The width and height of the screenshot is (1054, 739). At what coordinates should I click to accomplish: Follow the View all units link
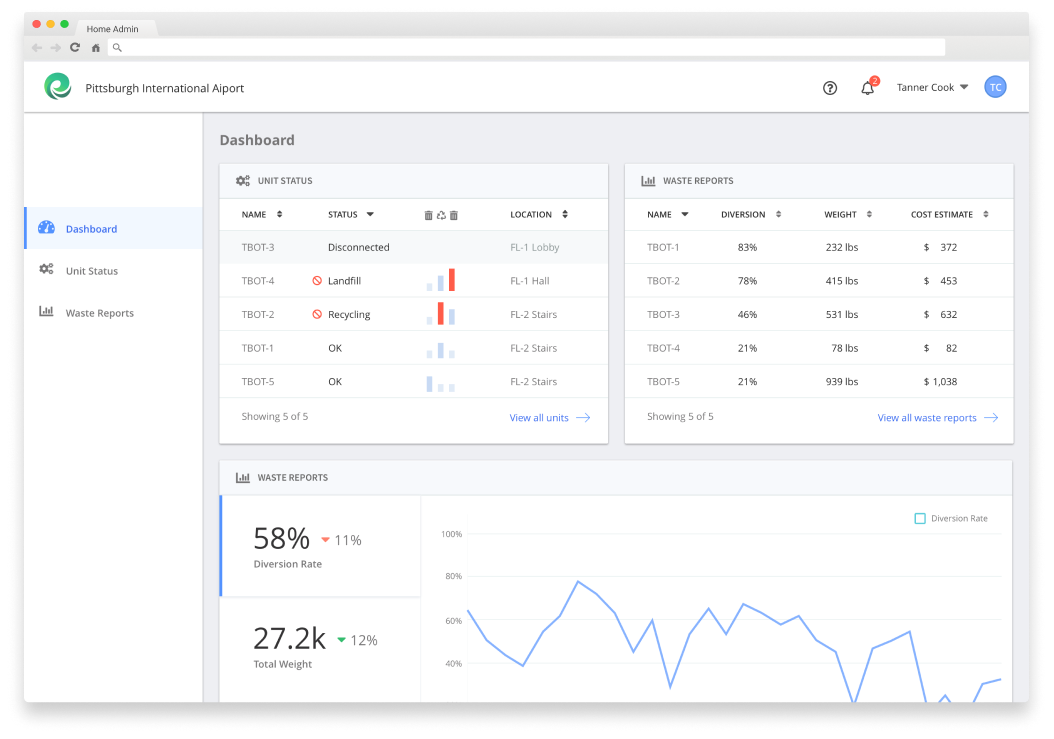click(x=539, y=418)
